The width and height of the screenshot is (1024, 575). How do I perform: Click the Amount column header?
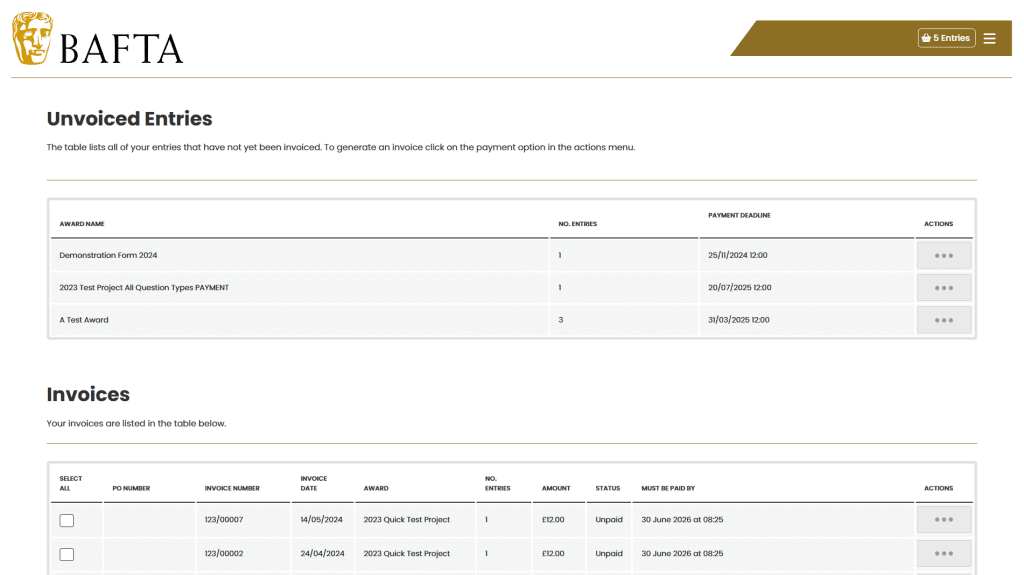(556, 488)
